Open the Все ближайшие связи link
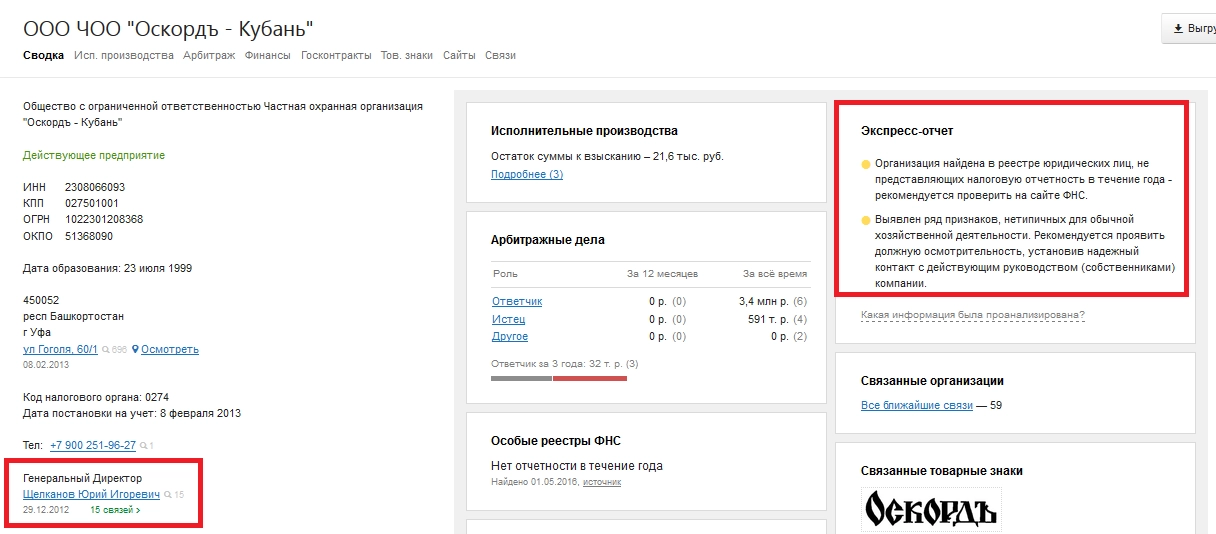The width and height of the screenshot is (1216, 534). point(916,405)
